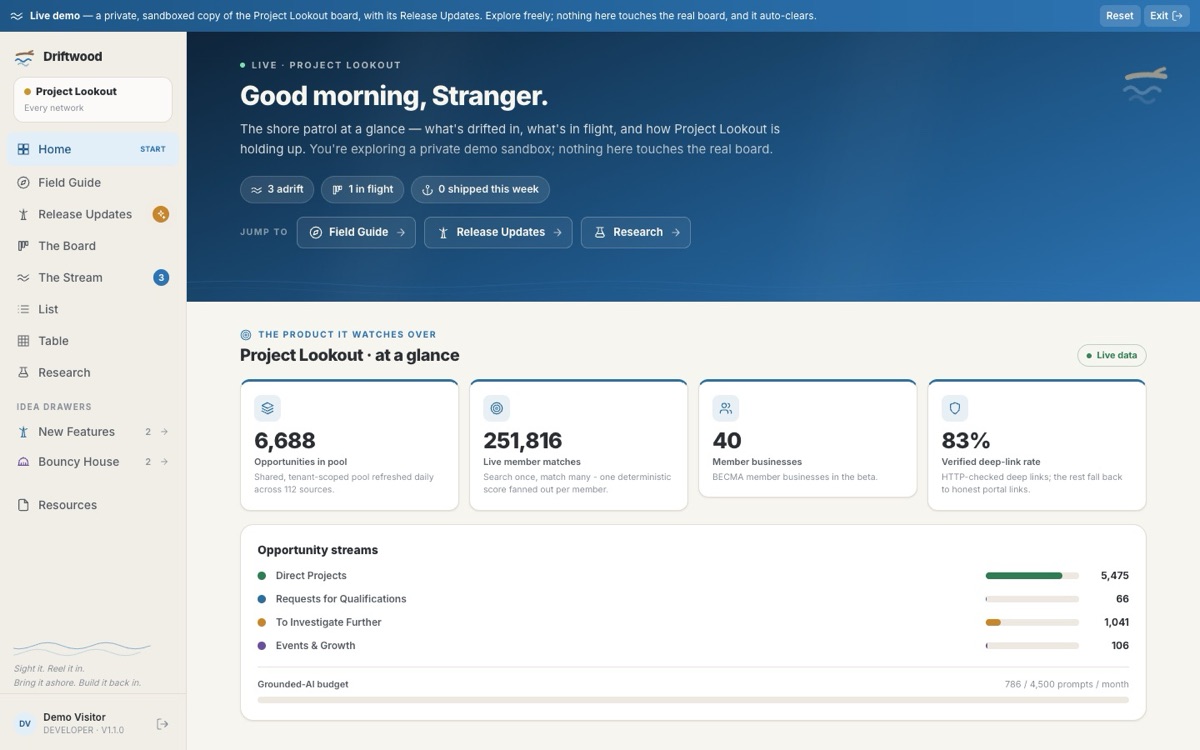Jump to Field Guide hero button
Image resolution: width=1200 pixels, height=750 pixels.
point(356,232)
